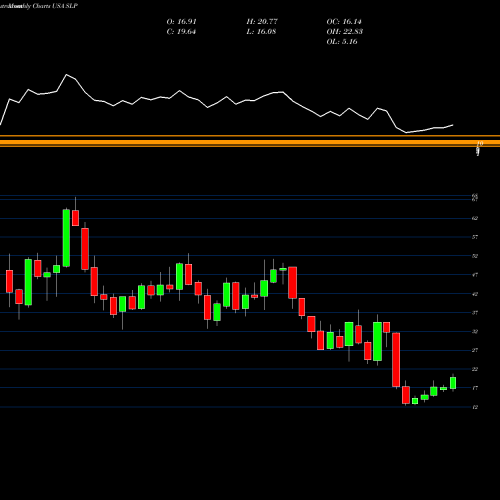
Task: Click the 22 price axis label
Action: click(x=475, y=369)
